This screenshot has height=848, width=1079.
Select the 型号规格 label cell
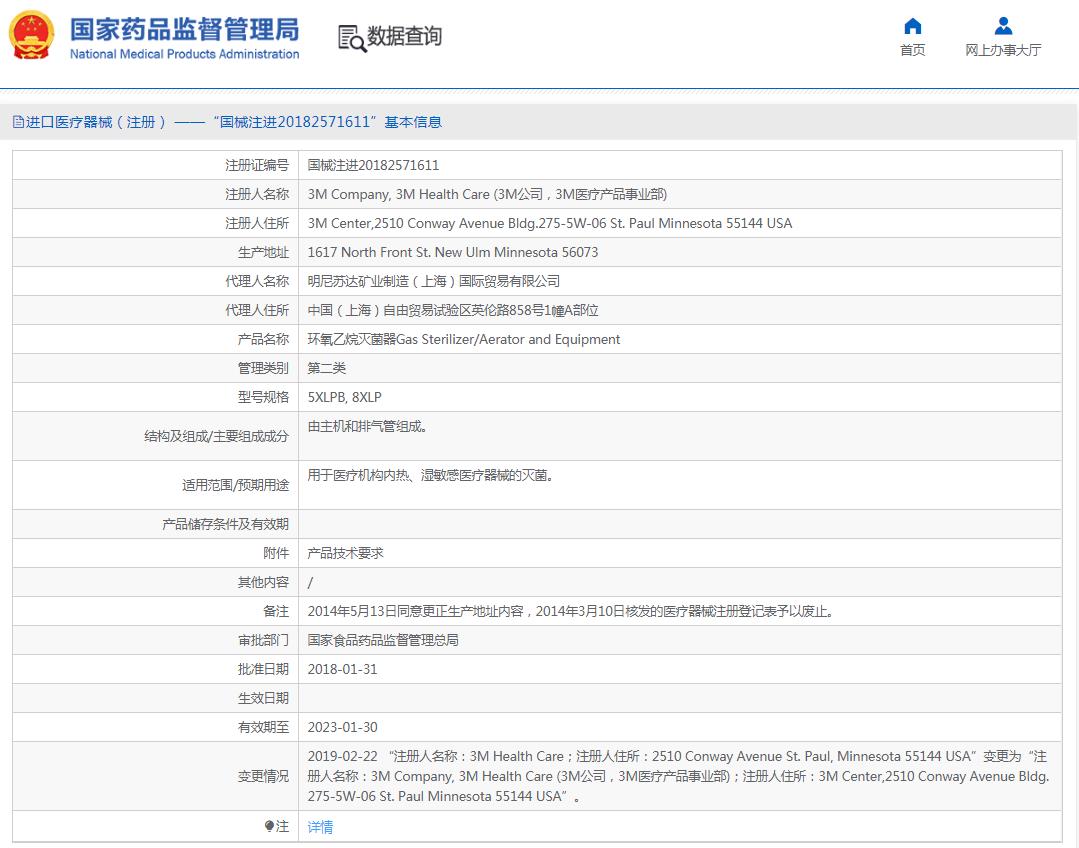[156, 396]
